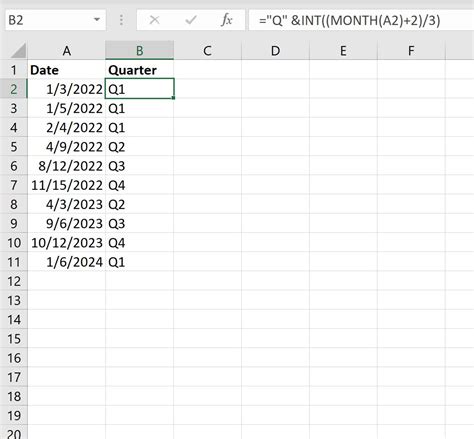Select column F header

click(411, 51)
